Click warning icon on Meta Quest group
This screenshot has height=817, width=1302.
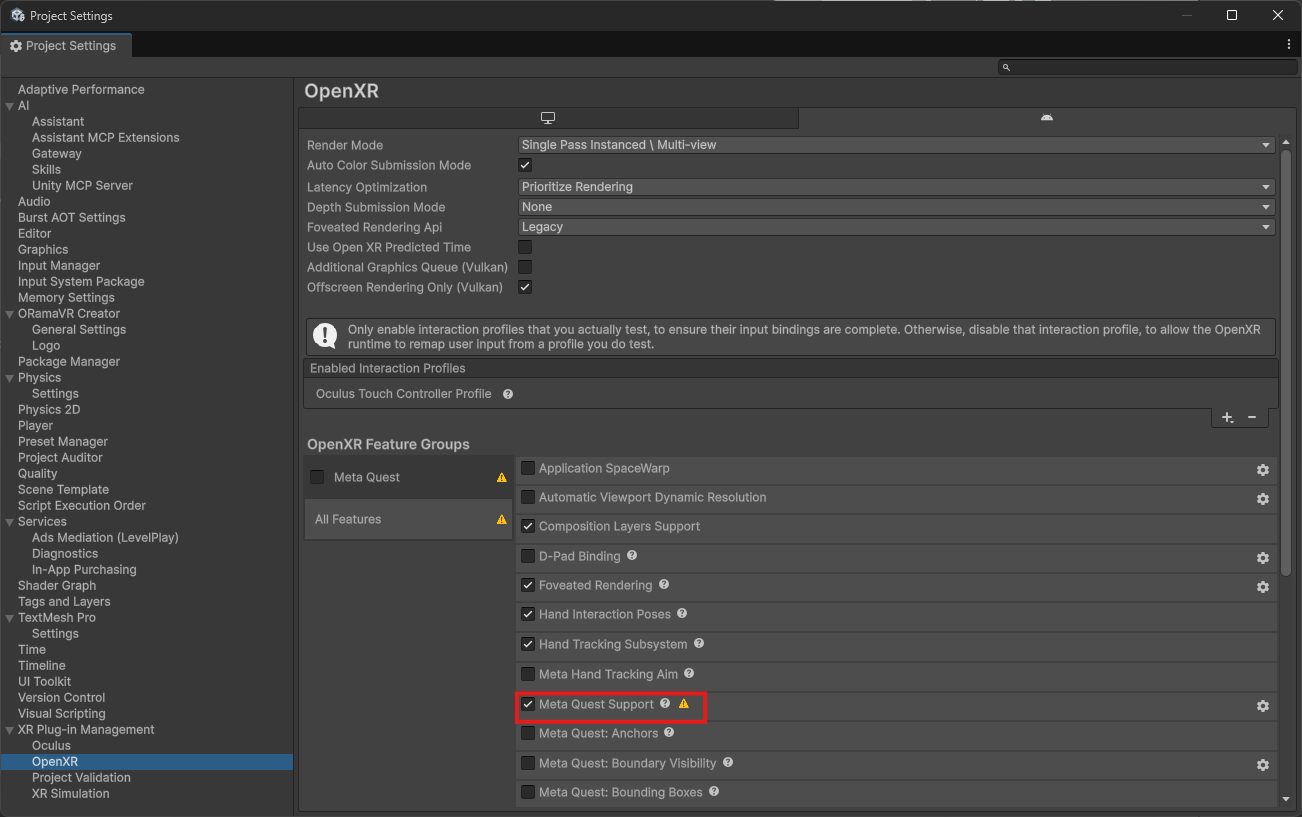point(502,477)
